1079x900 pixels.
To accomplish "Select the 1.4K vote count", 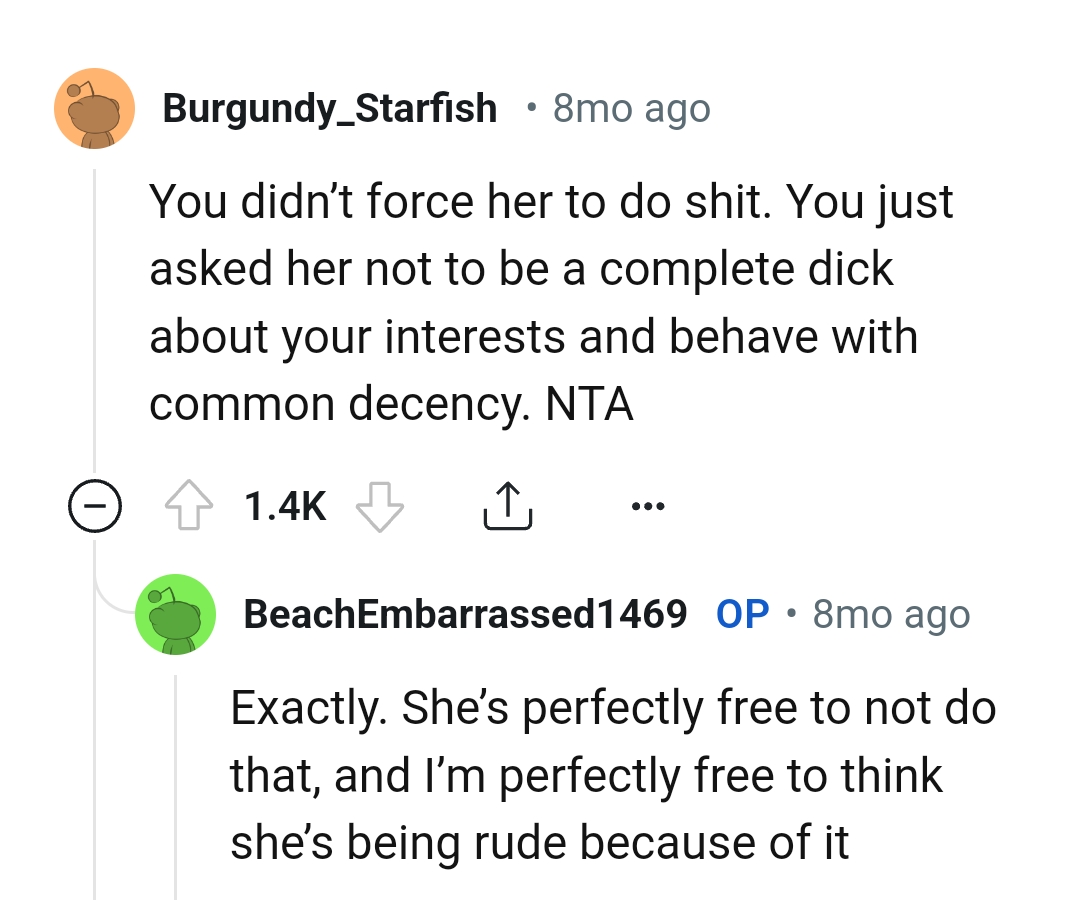I will [283, 505].
